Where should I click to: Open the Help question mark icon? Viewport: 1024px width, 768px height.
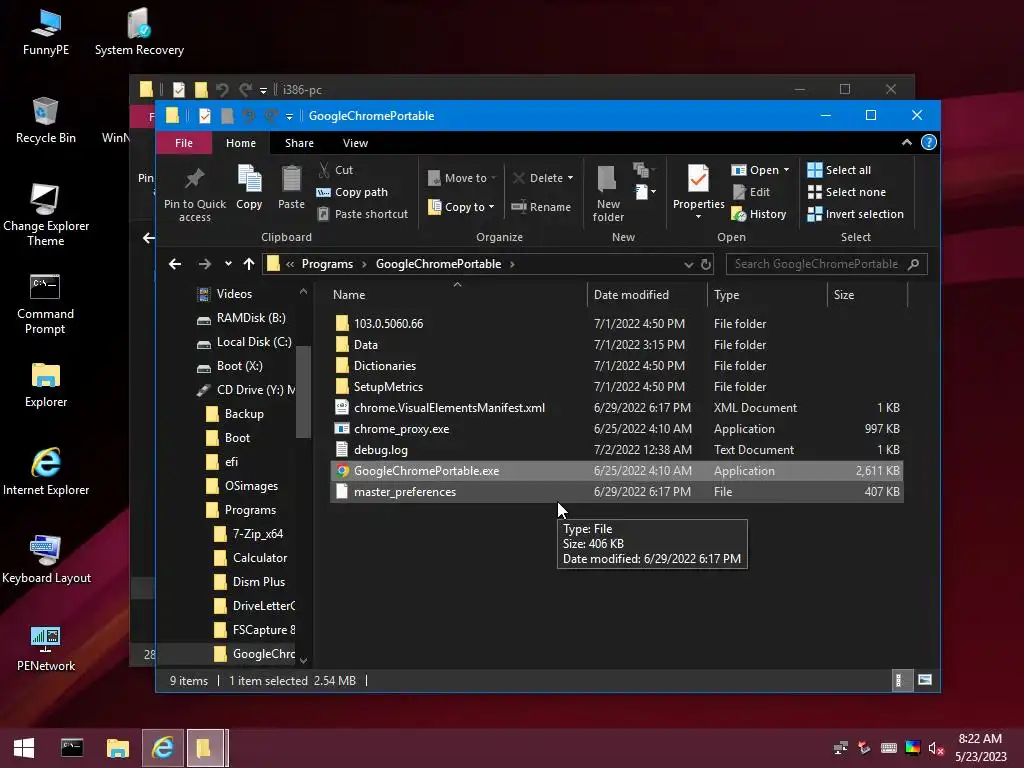coord(928,142)
